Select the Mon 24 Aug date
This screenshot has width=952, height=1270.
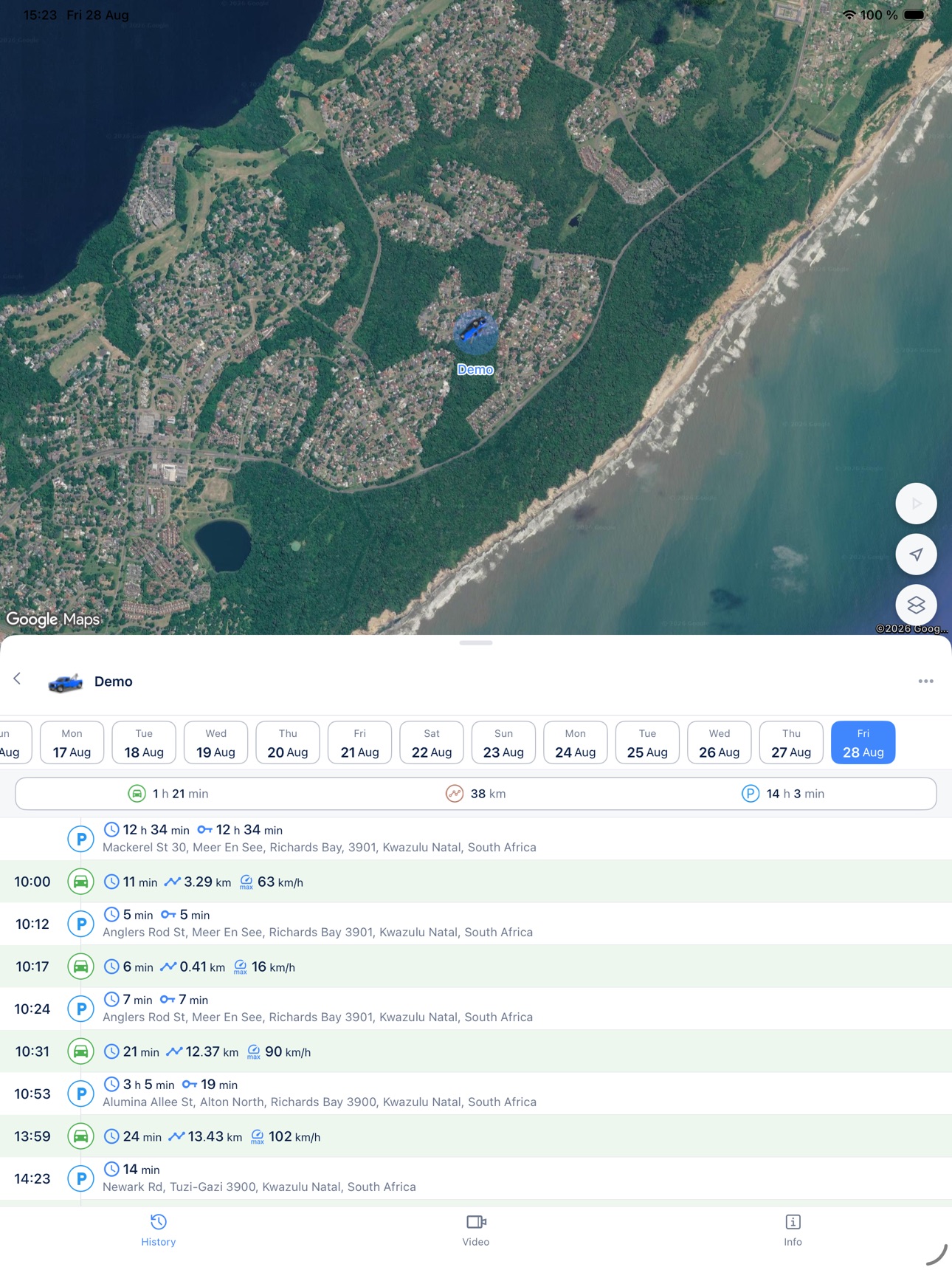click(576, 743)
